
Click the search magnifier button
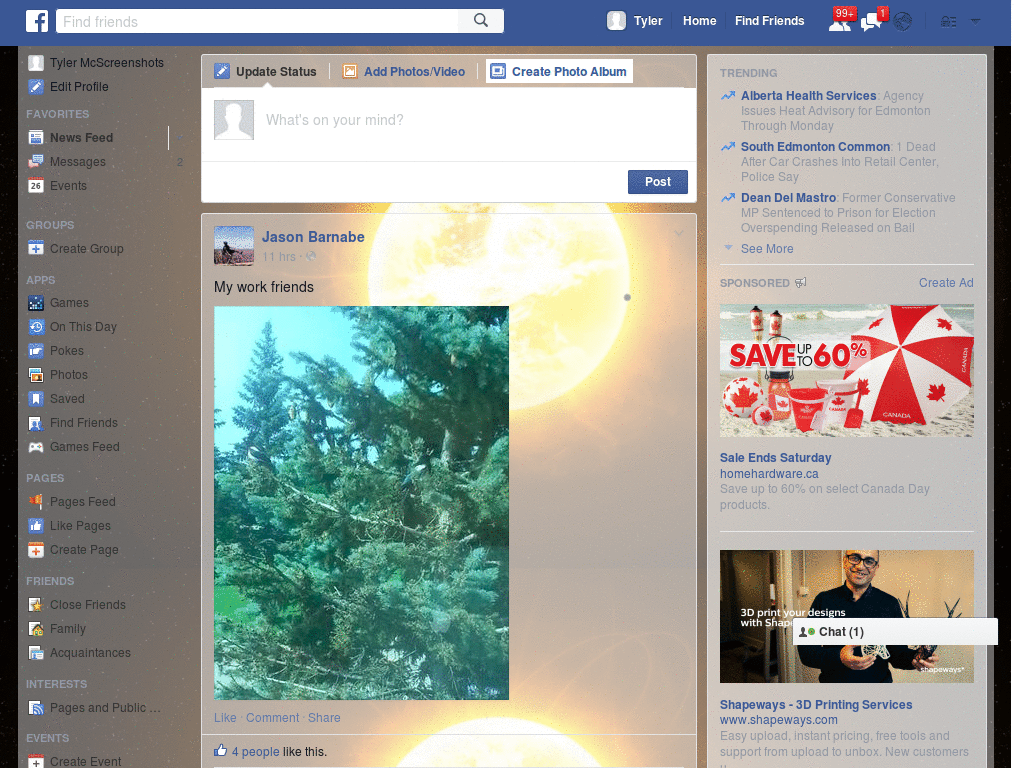tap(481, 21)
